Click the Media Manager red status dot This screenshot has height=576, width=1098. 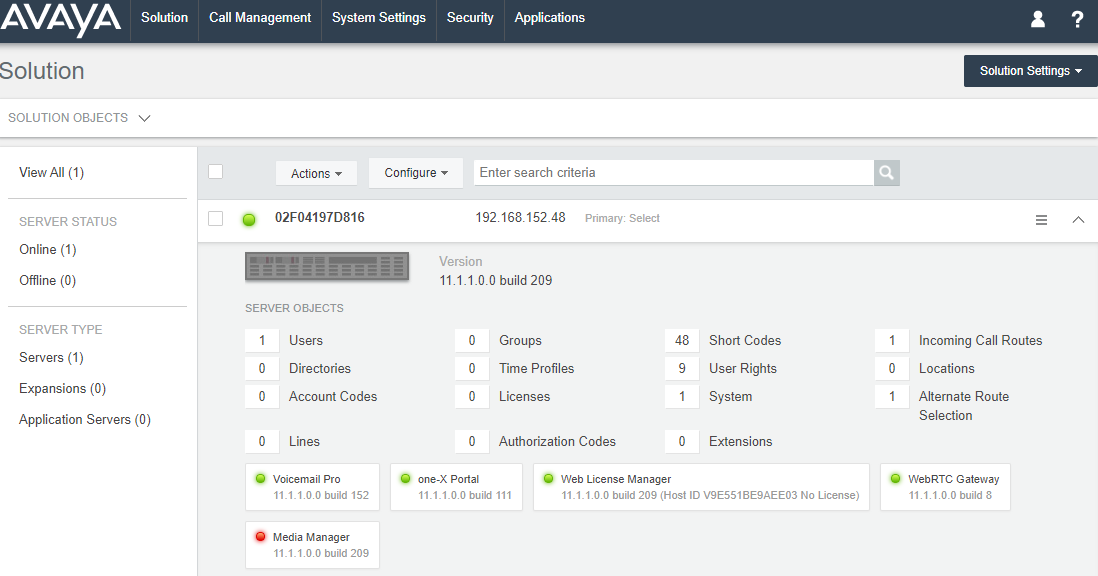click(x=260, y=537)
